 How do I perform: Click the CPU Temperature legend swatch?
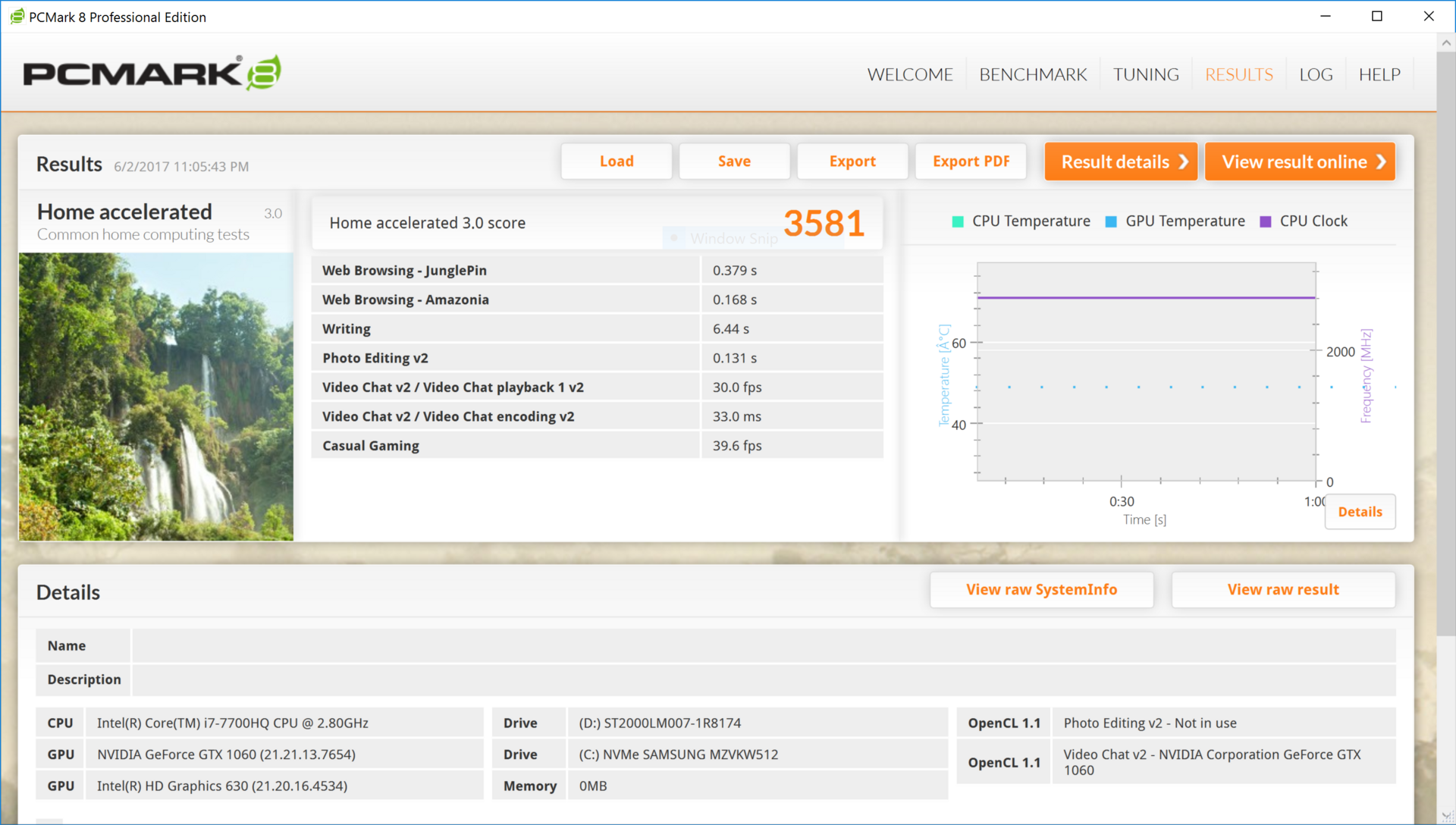coord(958,221)
